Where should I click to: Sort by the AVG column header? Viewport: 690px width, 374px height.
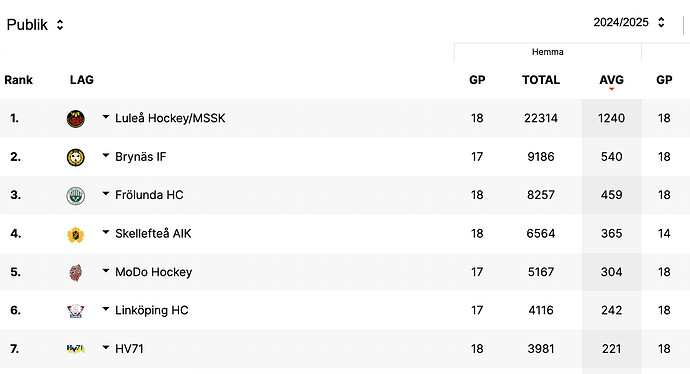611,80
